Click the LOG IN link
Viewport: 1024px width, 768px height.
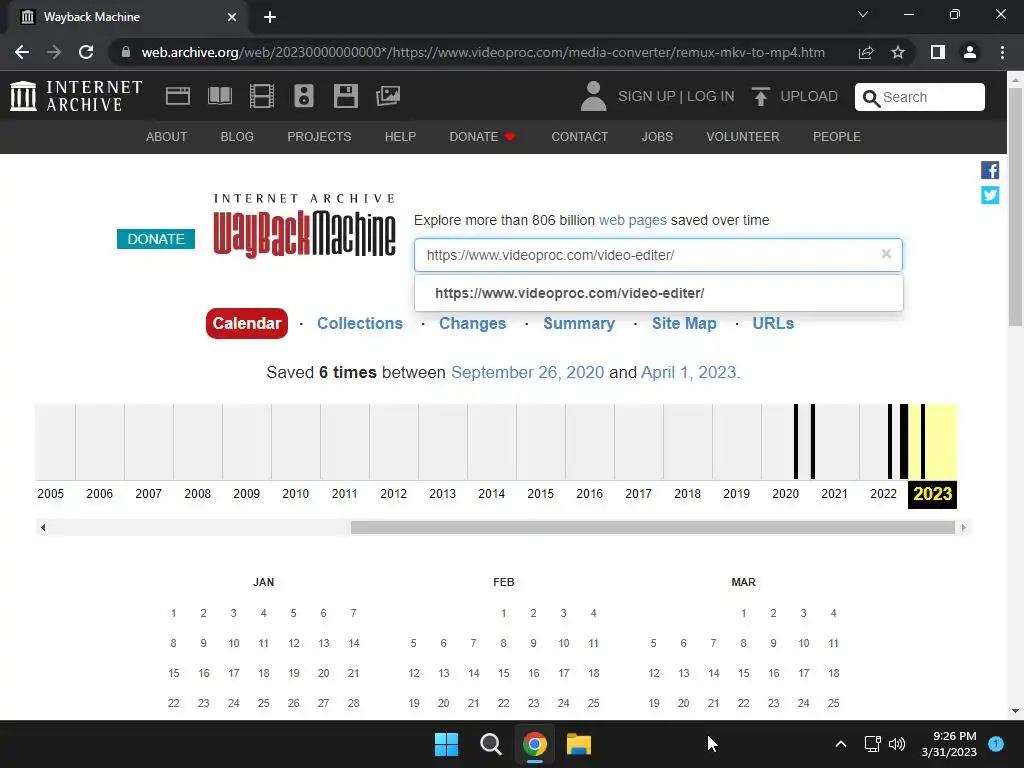[x=711, y=96]
